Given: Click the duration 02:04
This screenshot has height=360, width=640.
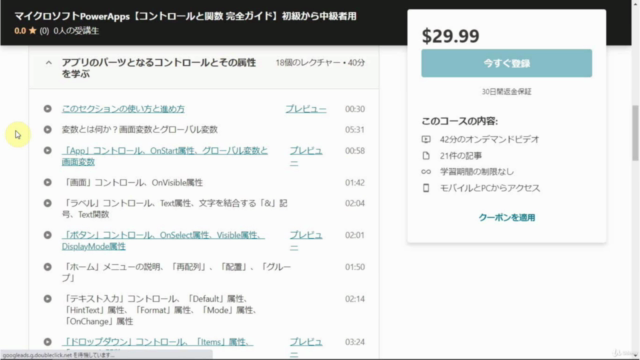Looking at the screenshot, I should [x=355, y=203].
